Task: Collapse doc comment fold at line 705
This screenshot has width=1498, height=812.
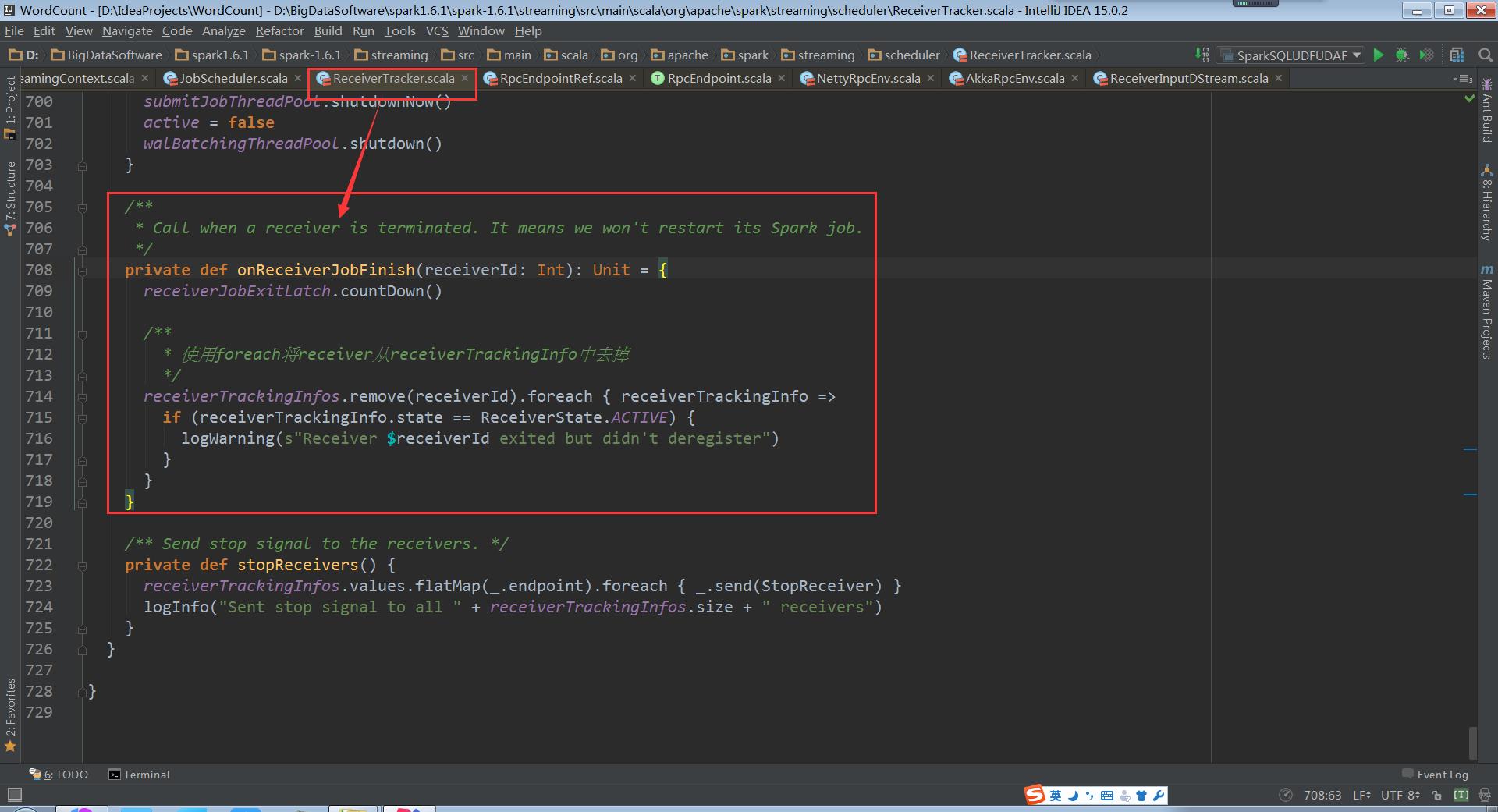Action: click(x=81, y=207)
